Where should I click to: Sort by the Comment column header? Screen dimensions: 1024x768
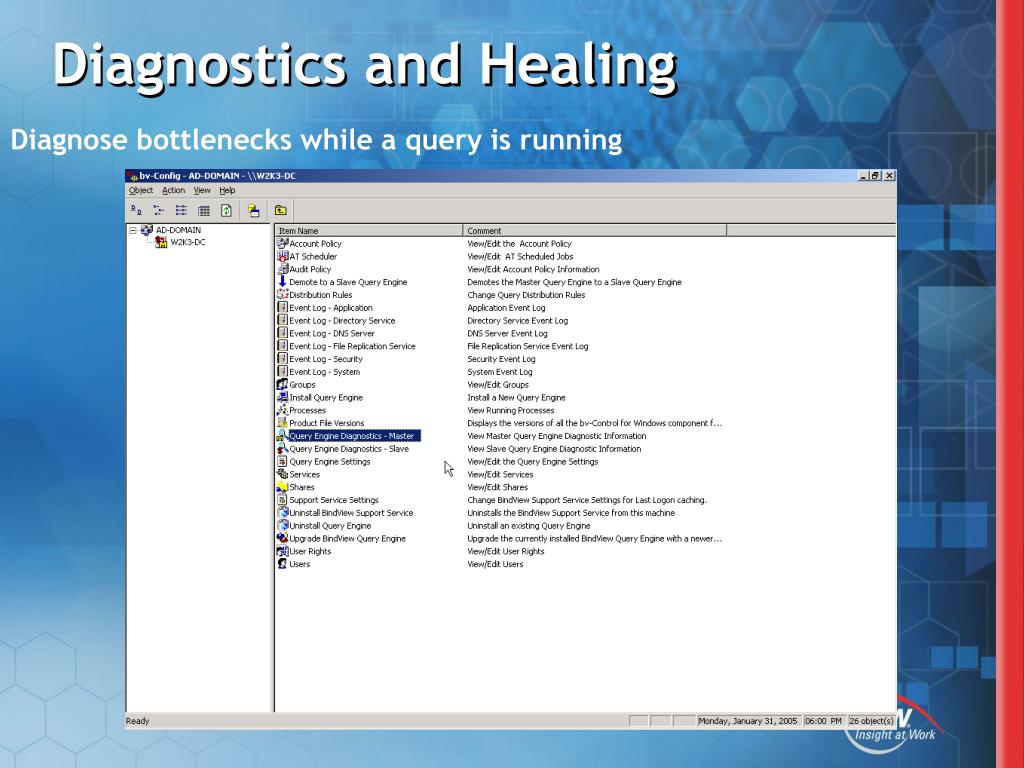(595, 231)
